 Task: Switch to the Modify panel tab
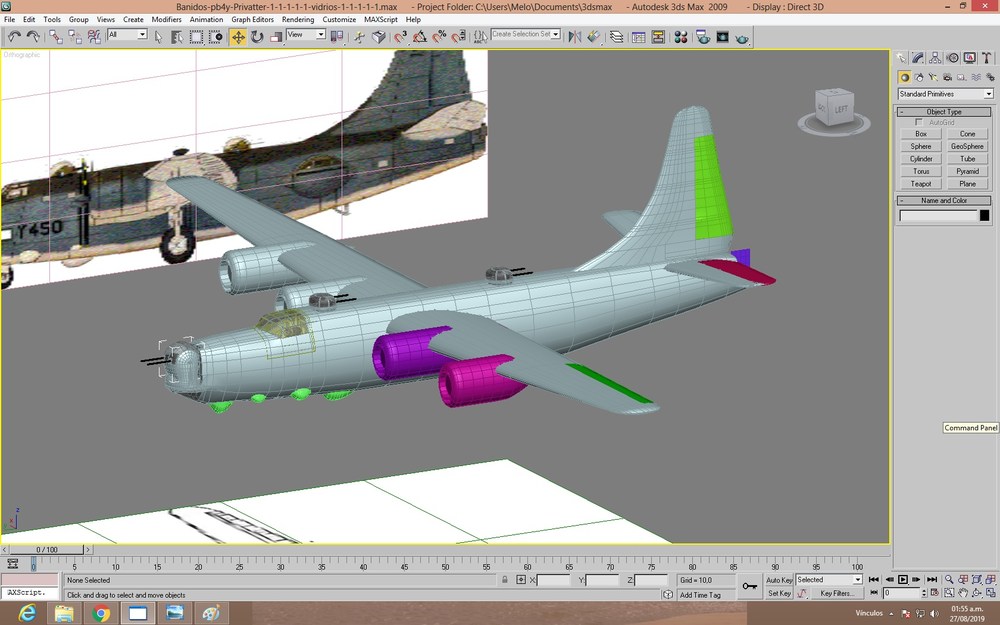918,58
